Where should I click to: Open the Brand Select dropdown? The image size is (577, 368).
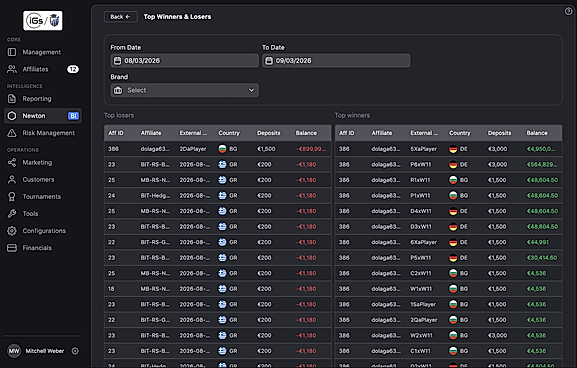pos(185,90)
